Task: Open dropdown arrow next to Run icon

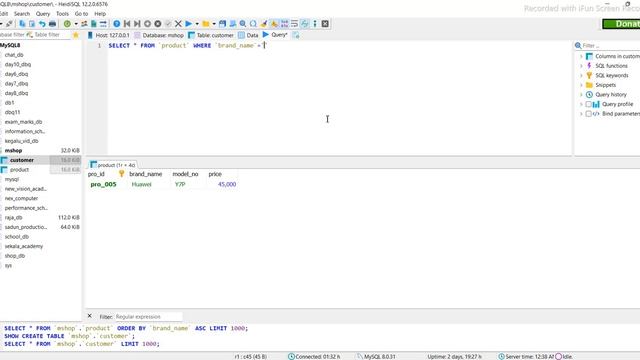Action: (197, 24)
